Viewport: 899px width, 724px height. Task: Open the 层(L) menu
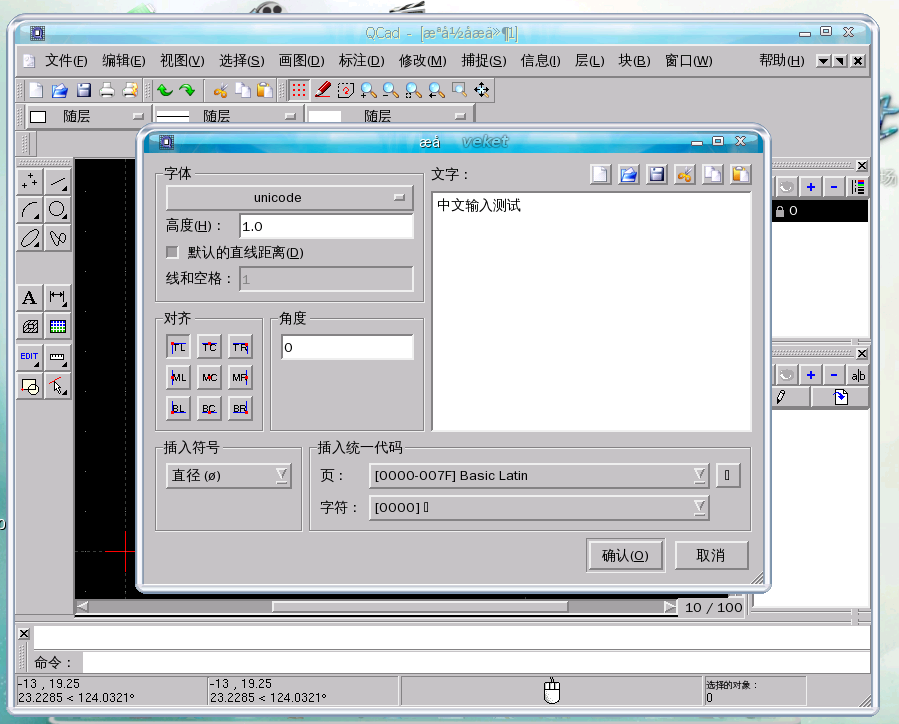[x=589, y=61]
